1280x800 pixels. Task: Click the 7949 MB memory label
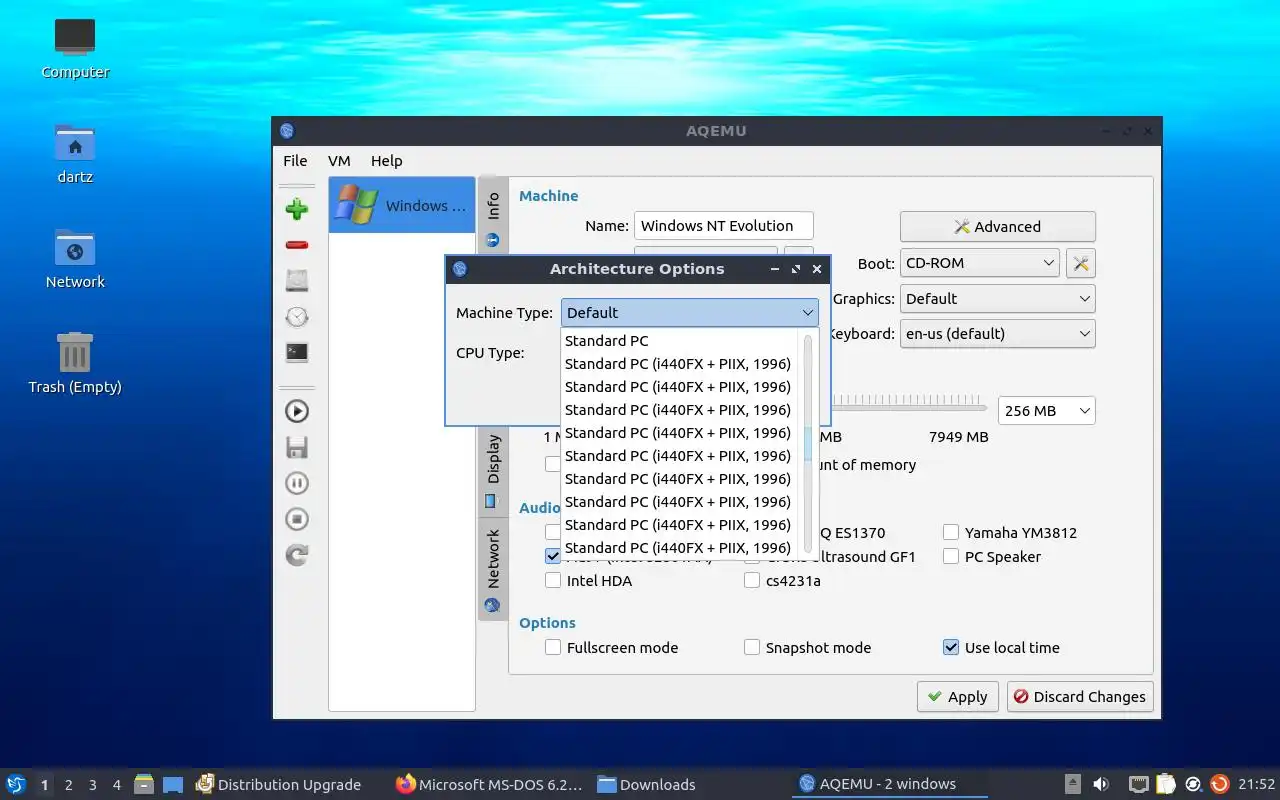[x=958, y=437]
